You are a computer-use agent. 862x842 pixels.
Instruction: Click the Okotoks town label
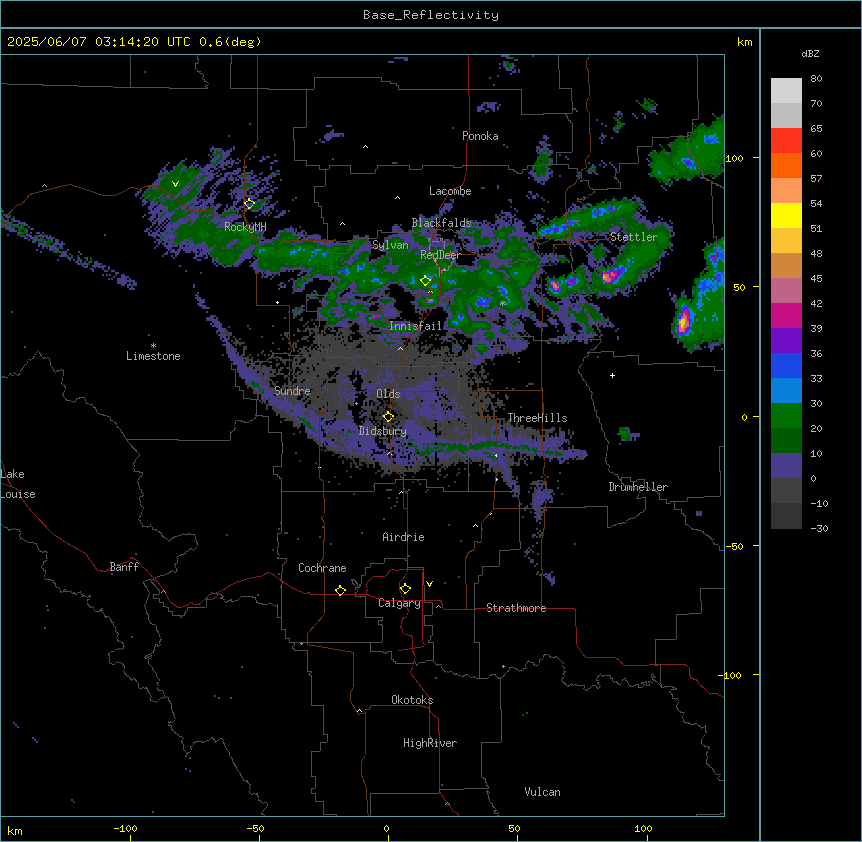coord(412,700)
